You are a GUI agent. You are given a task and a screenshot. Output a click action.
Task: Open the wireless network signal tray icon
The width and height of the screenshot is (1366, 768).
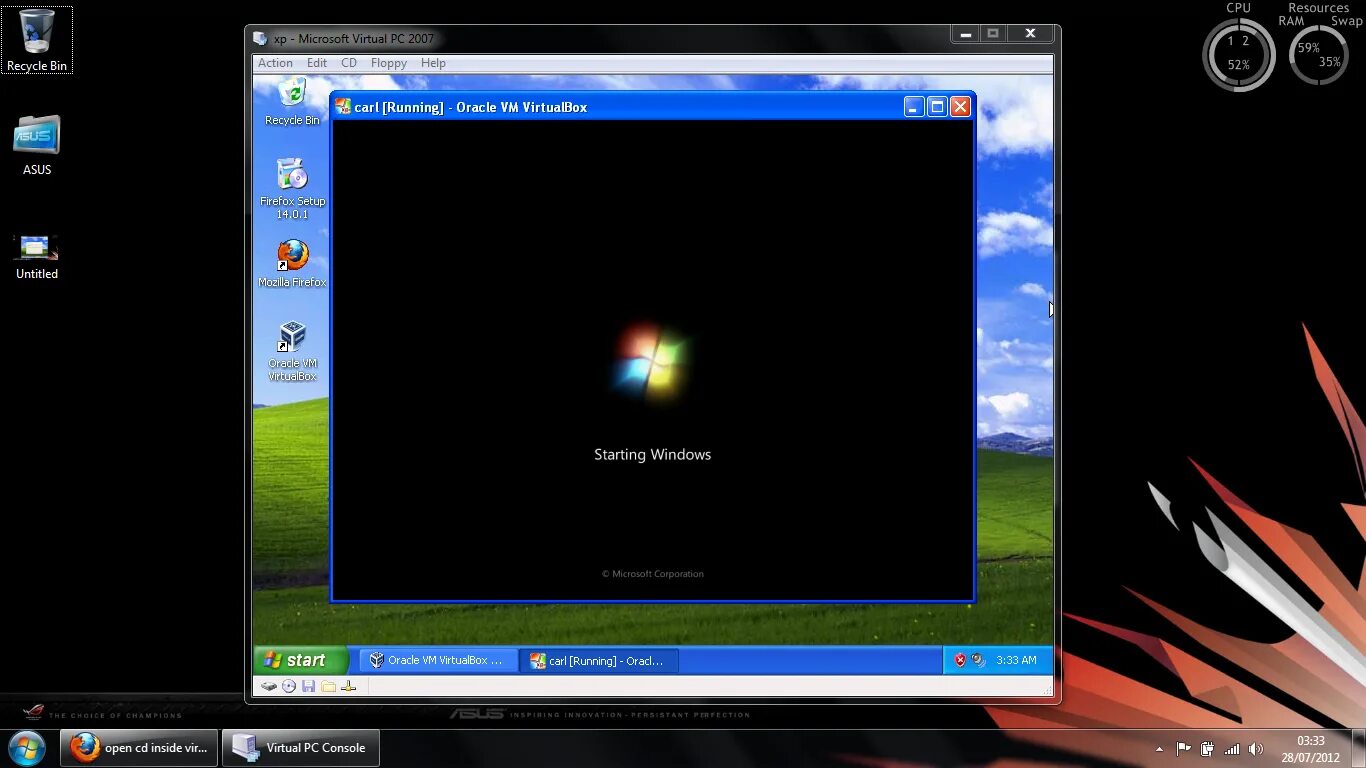point(1232,748)
